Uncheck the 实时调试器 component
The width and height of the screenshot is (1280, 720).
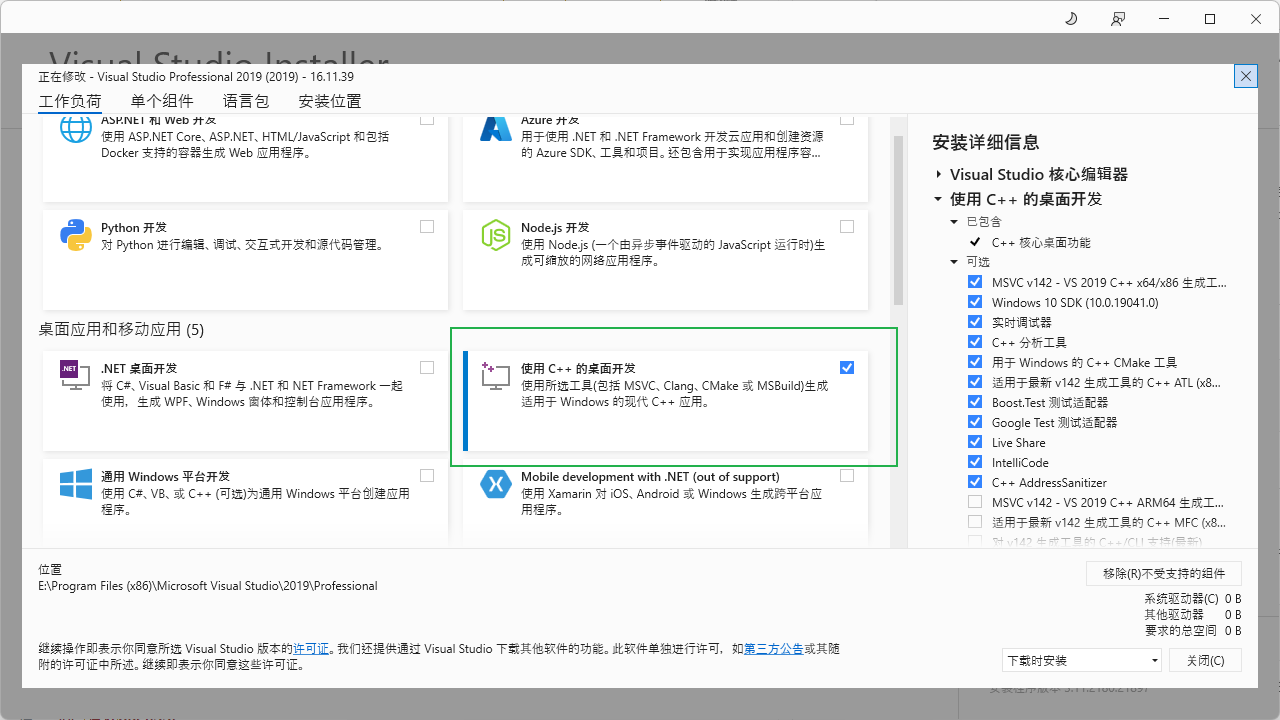point(975,322)
